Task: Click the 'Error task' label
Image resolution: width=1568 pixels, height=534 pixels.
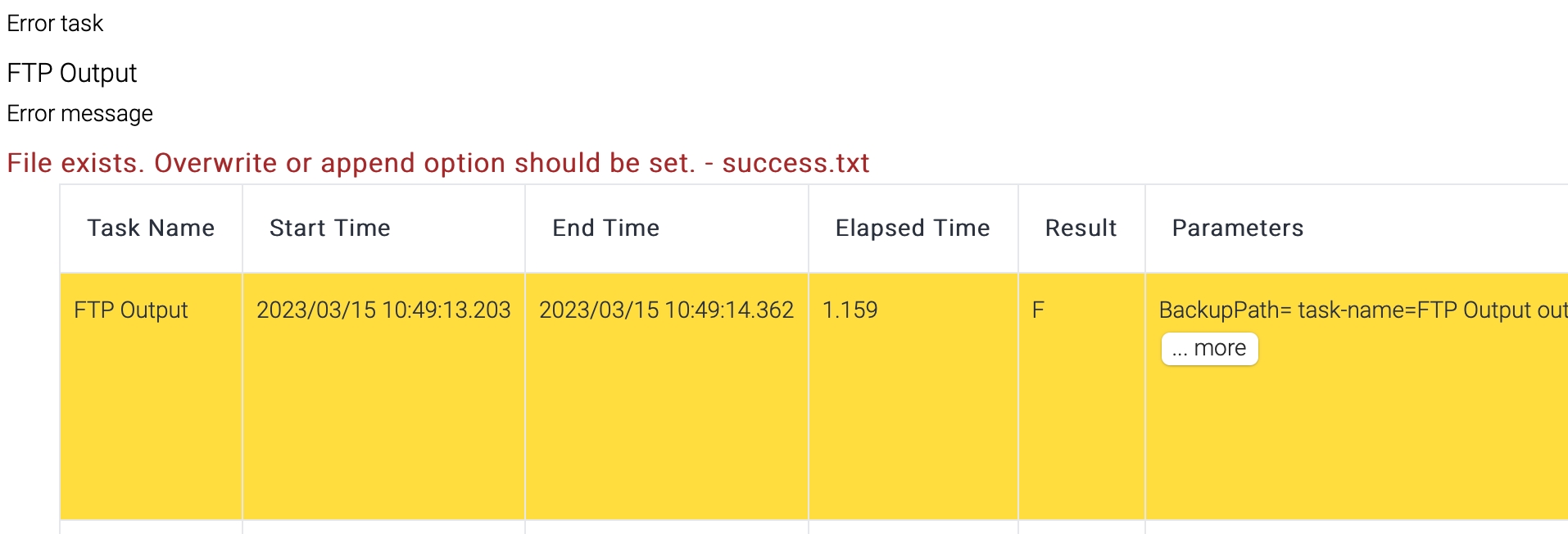Action: point(55,24)
